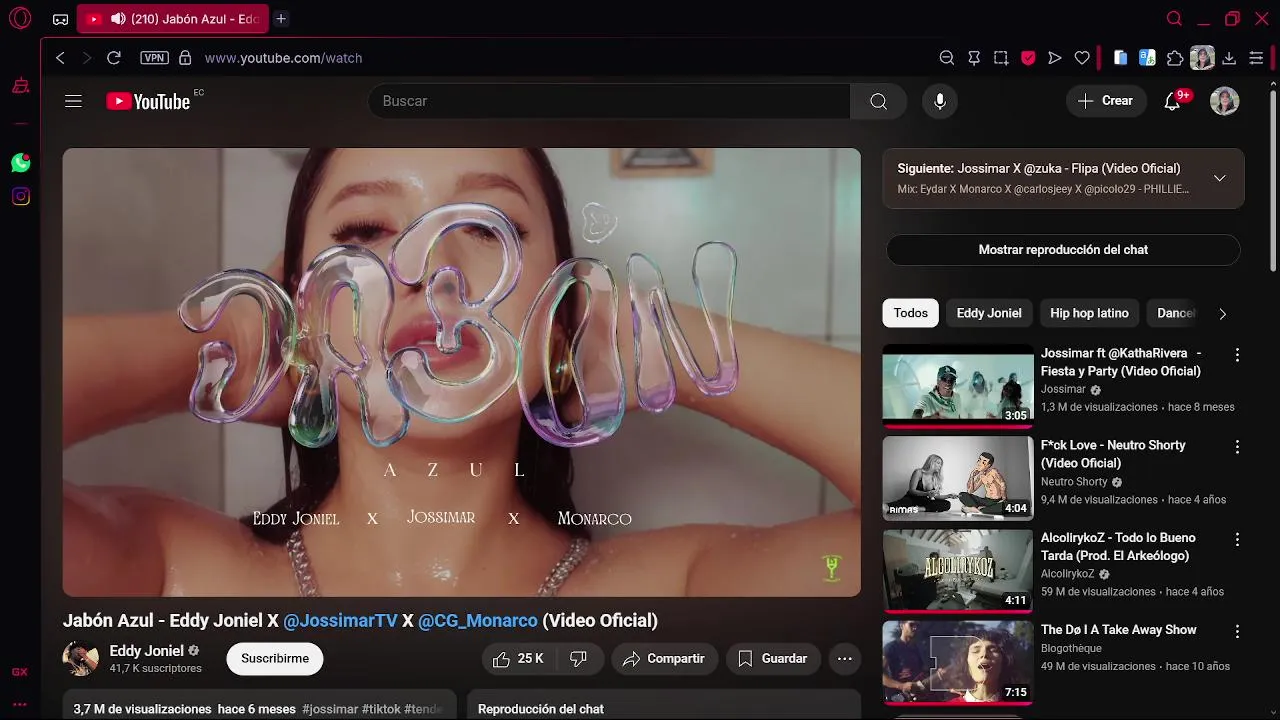Zoom out with the magnifier icon
1280x720 pixels.
pos(947,58)
